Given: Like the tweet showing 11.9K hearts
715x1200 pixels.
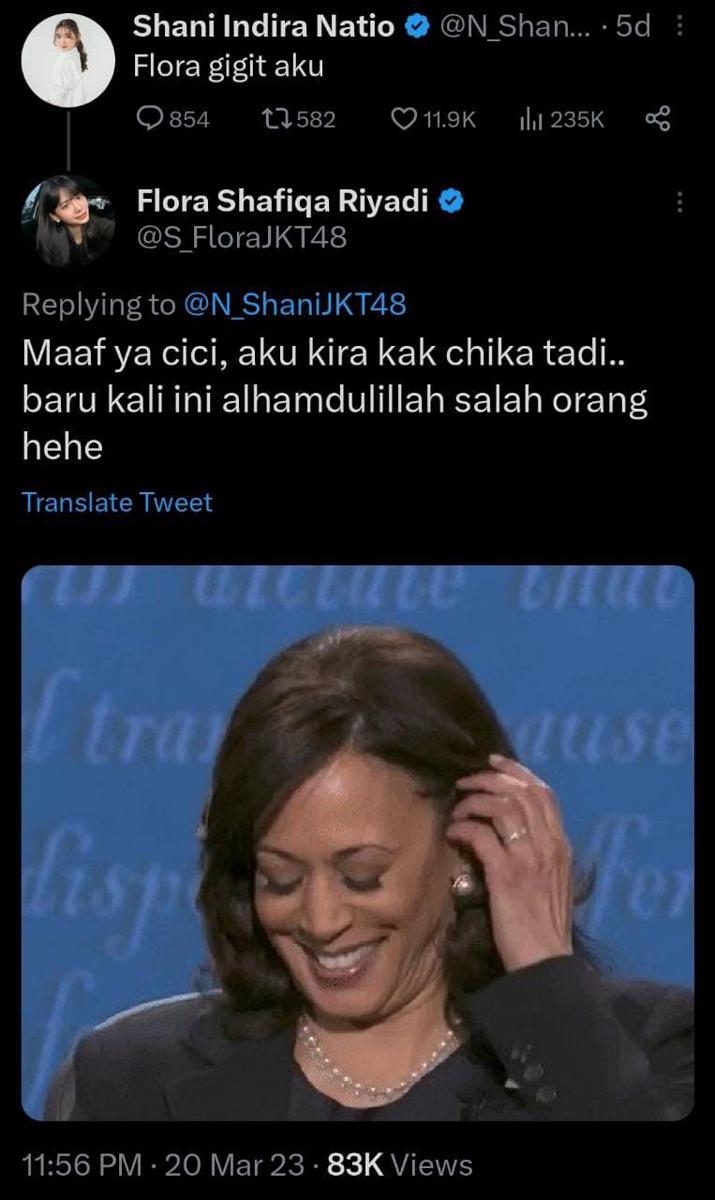Looking at the screenshot, I should click(432, 119).
